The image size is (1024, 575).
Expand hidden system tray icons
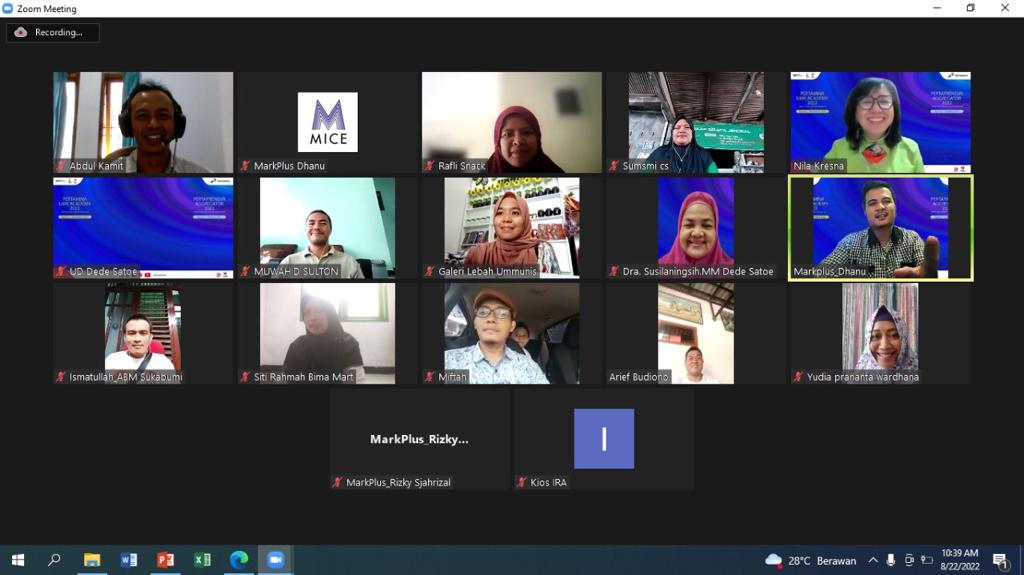[x=873, y=560]
